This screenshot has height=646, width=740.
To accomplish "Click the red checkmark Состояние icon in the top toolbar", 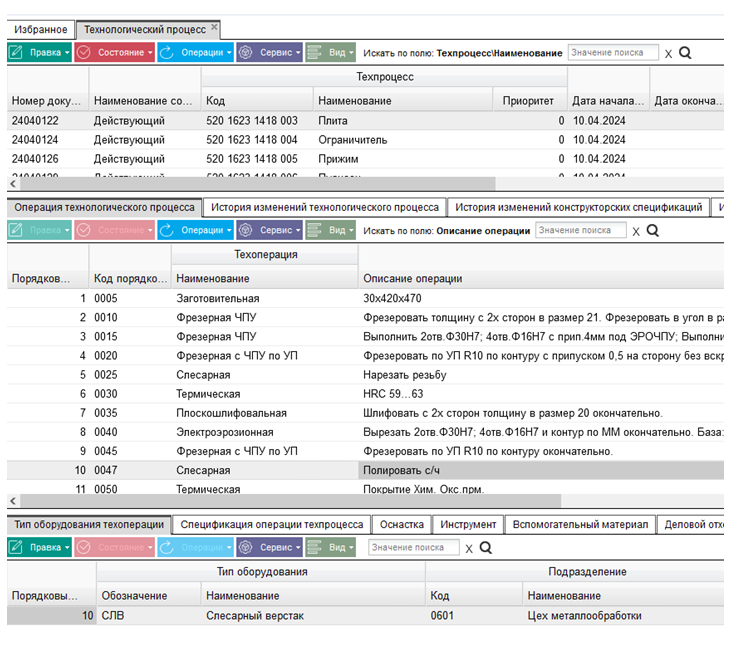I will (84, 52).
